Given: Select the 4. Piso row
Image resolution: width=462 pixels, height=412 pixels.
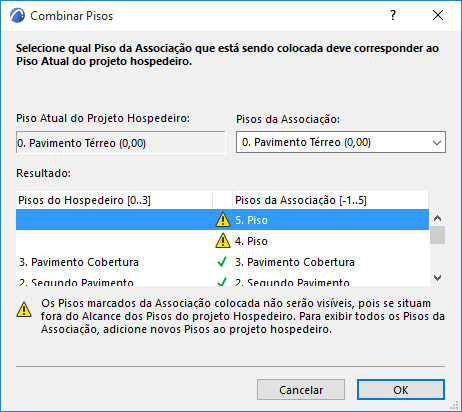Looking at the screenshot, I should [222, 241].
